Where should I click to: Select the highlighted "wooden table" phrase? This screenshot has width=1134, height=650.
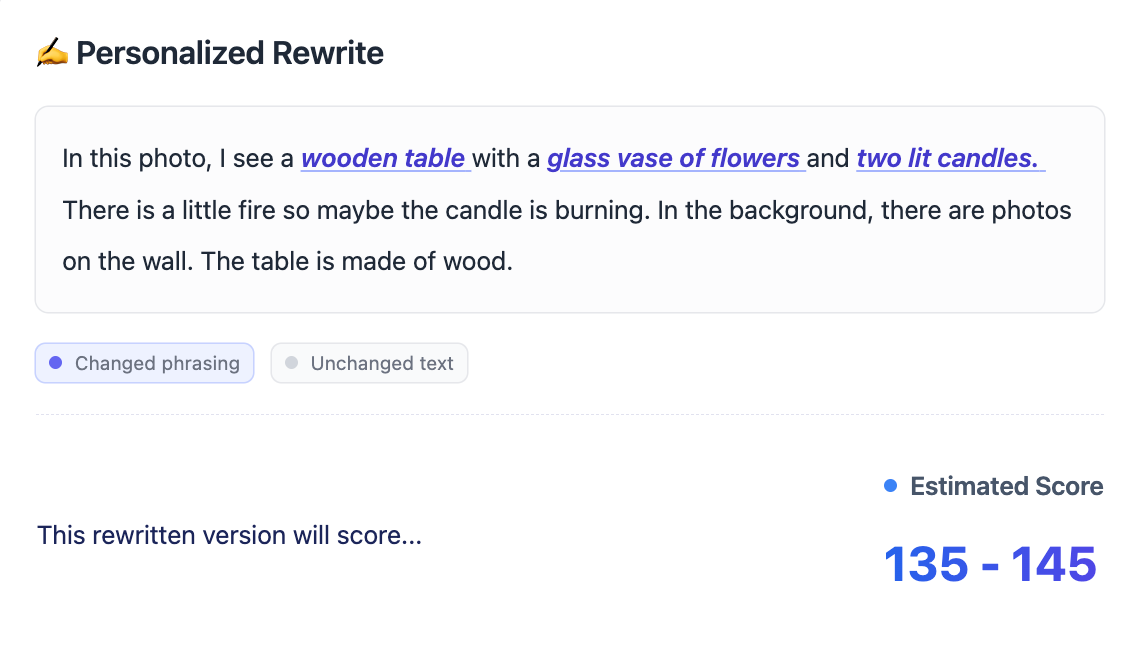[x=383, y=158]
